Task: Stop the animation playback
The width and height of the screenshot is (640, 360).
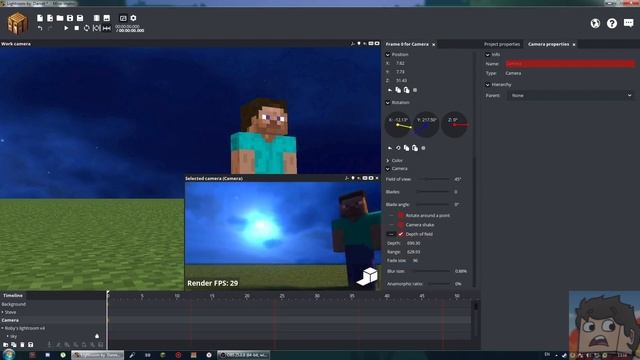Action: 76,28
